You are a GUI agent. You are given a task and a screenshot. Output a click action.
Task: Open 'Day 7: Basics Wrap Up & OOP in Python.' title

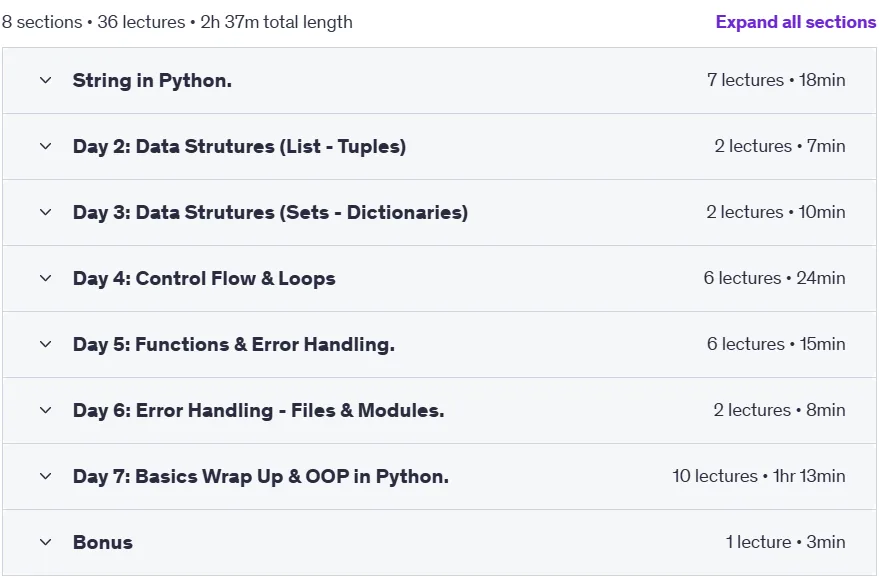pos(261,477)
